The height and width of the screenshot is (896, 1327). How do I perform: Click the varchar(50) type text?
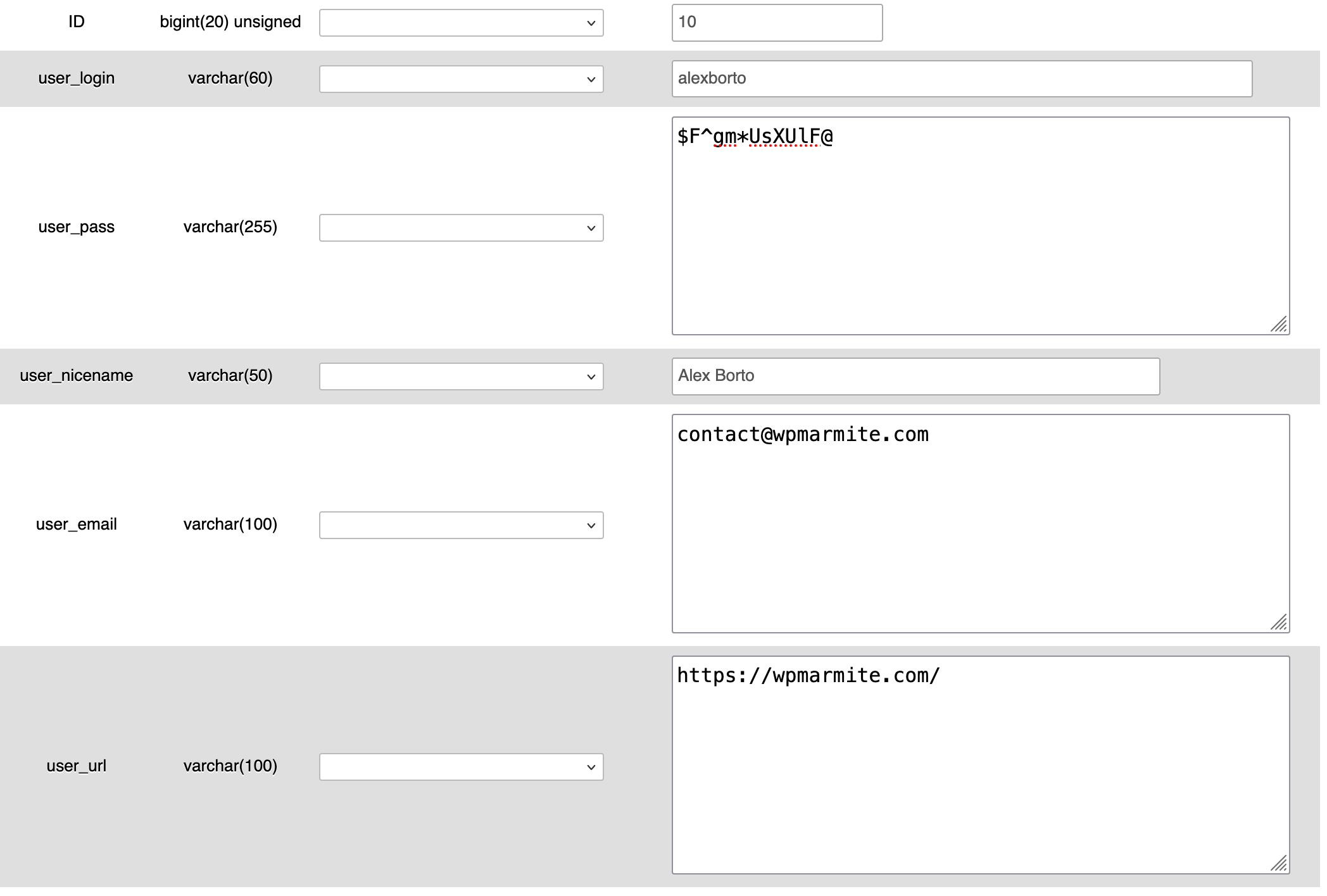(230, 376)
